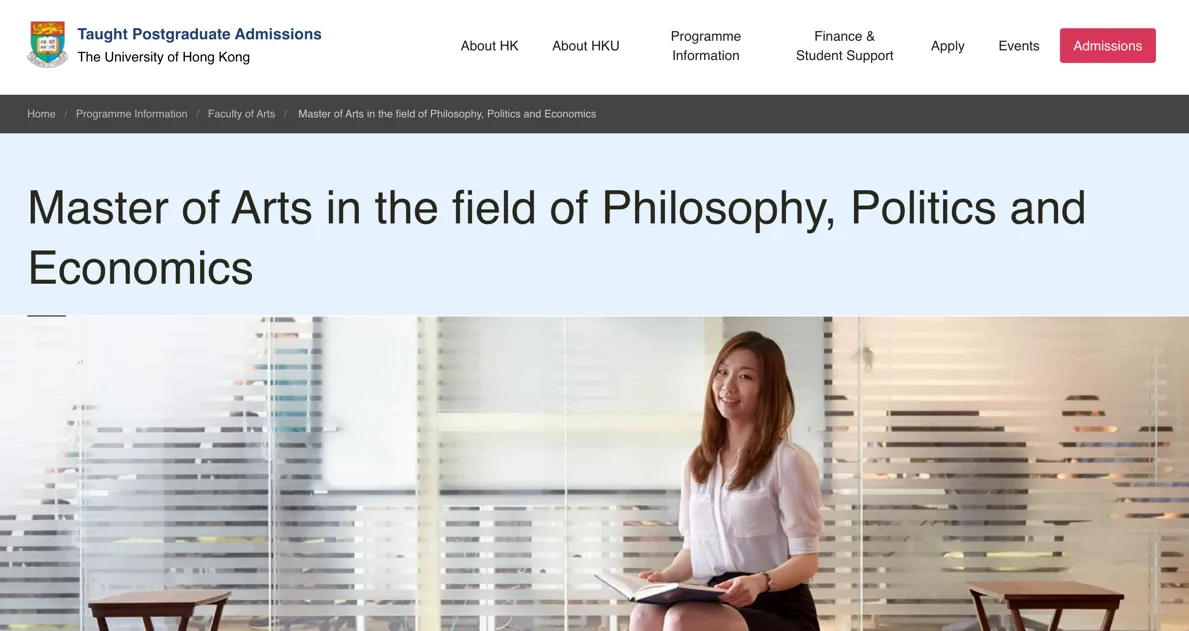
Task: Navigate to Faculty of Arts breadcrumb
Action: [241, 114]
